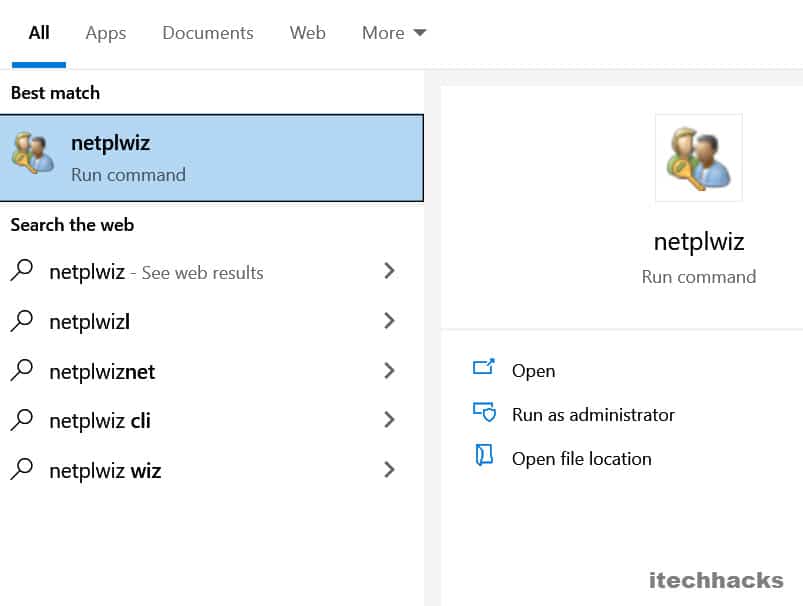Click the Open file location icon

tap(484, 457)
